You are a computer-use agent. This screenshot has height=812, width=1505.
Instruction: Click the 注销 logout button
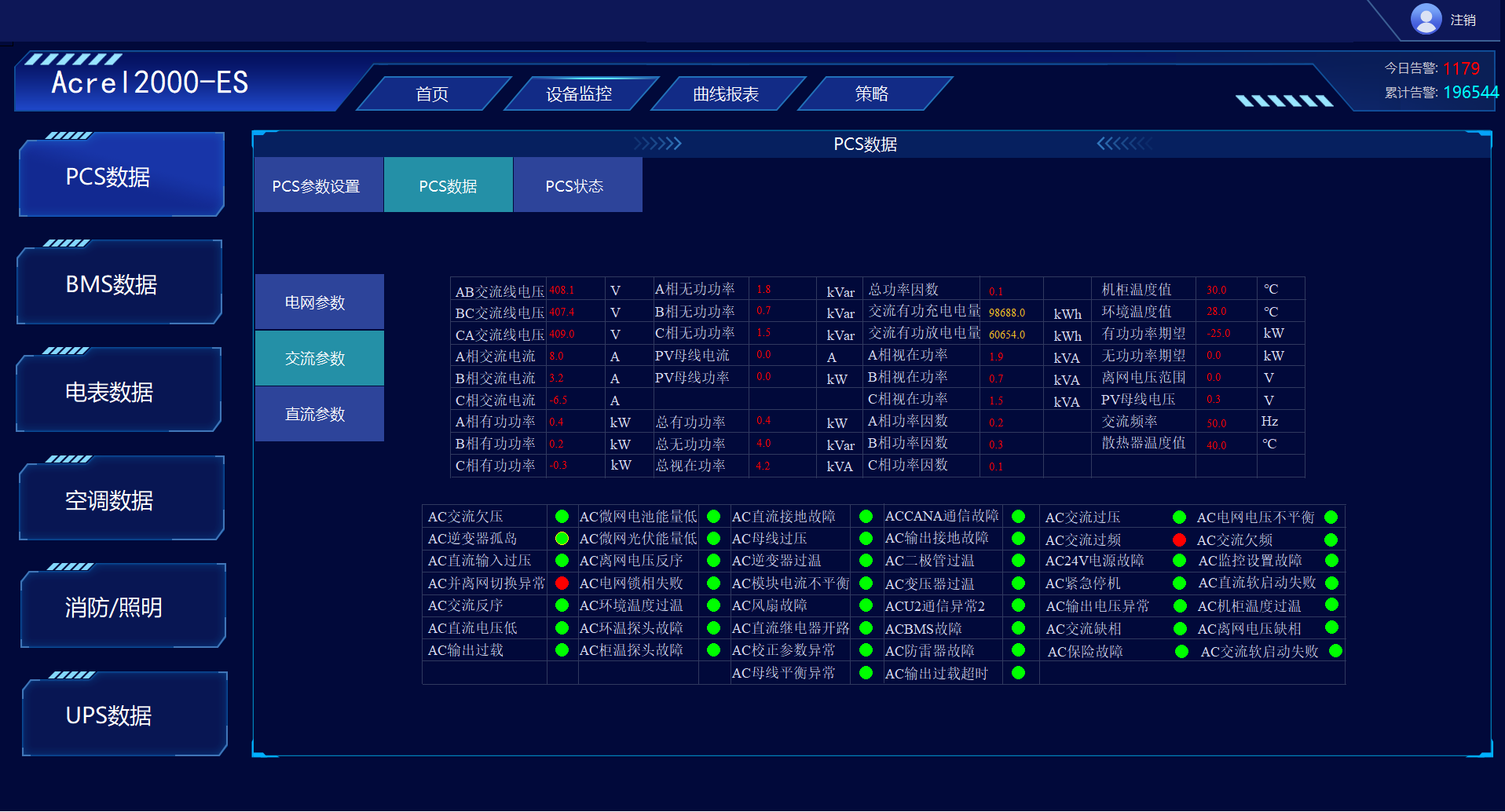(1463, 19)
